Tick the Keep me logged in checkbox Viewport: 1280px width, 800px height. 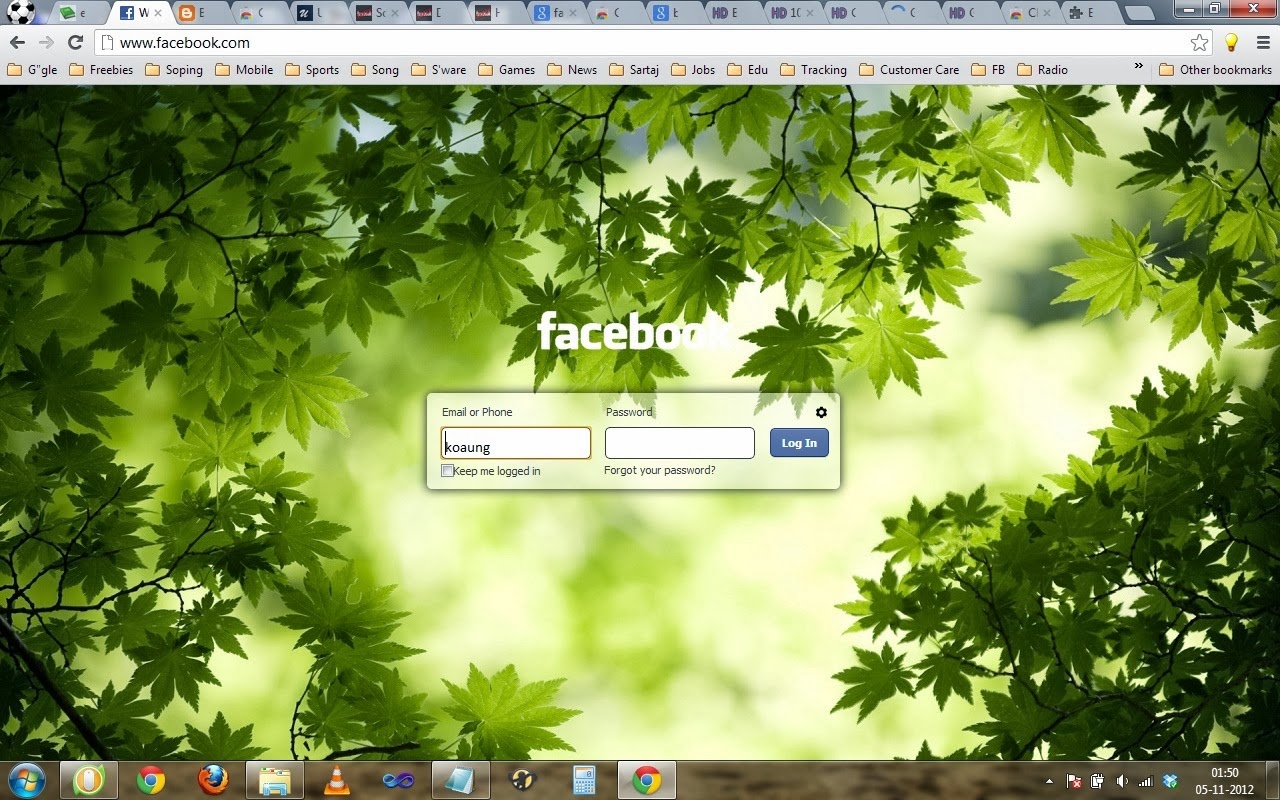[x=447, y=470]
